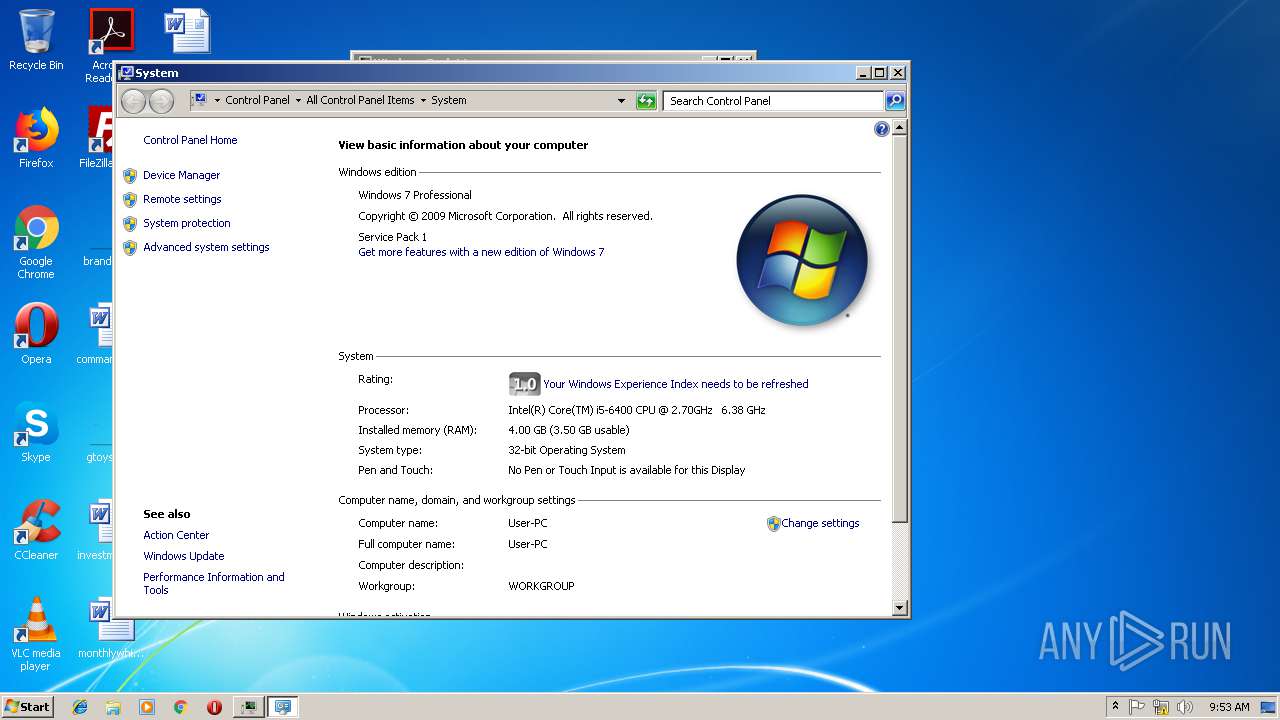Screen dimensions: 1280x720
Task: Click the Chrome icon on the taskbar
Action: click(x=180, y=707)
